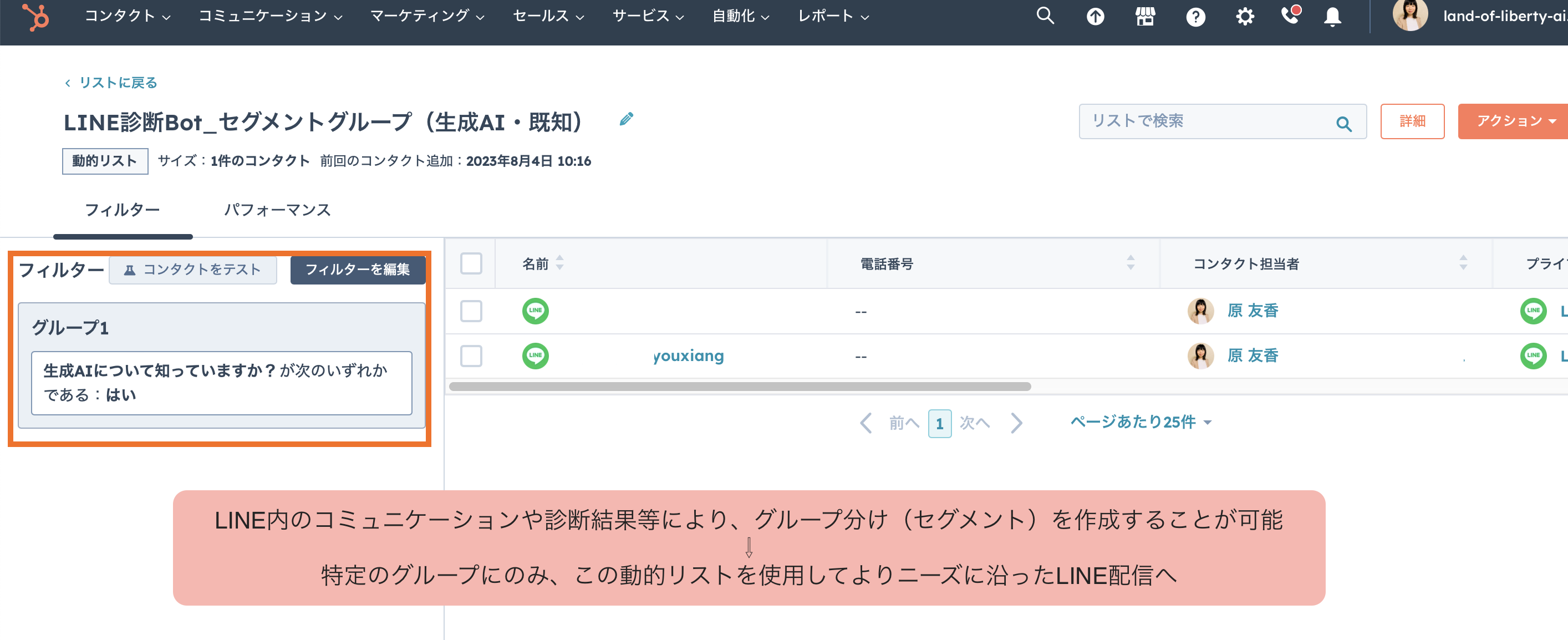Click the upload arrow icon in the navbar

point(1095,16)
